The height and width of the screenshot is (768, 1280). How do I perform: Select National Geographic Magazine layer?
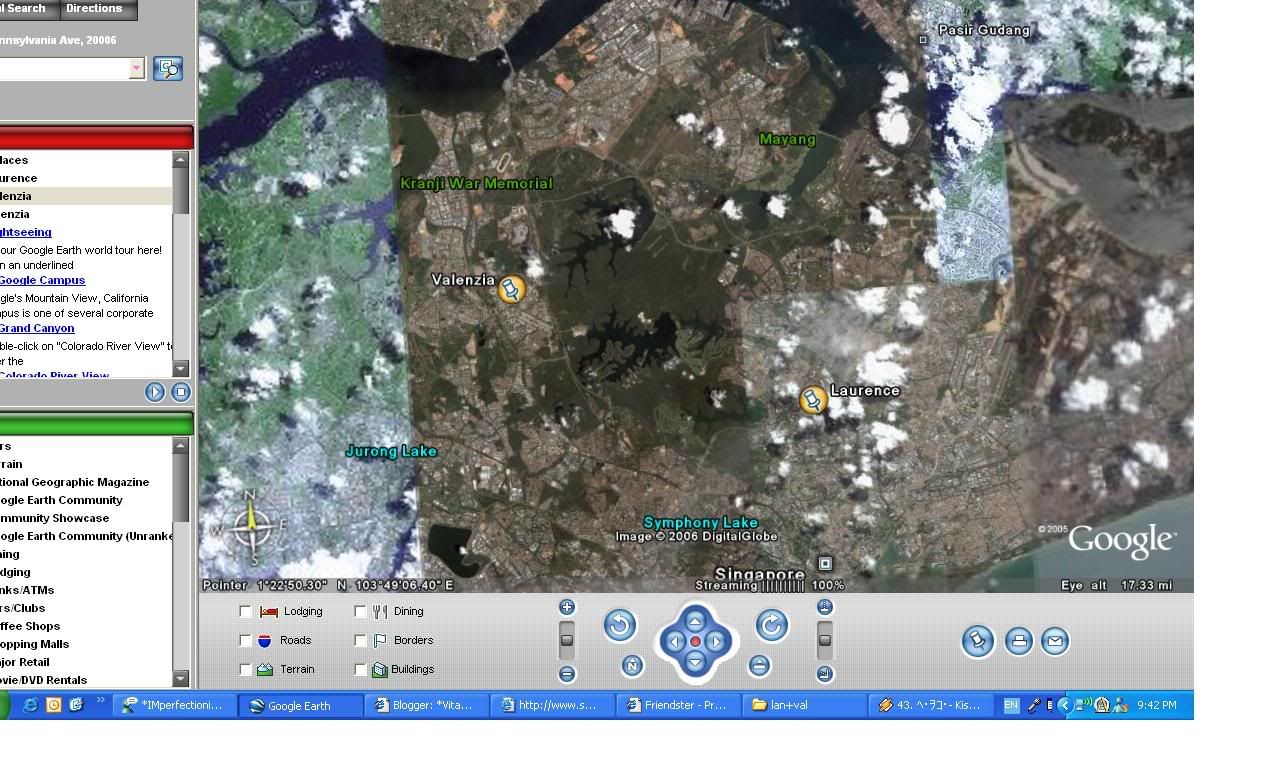74,482
